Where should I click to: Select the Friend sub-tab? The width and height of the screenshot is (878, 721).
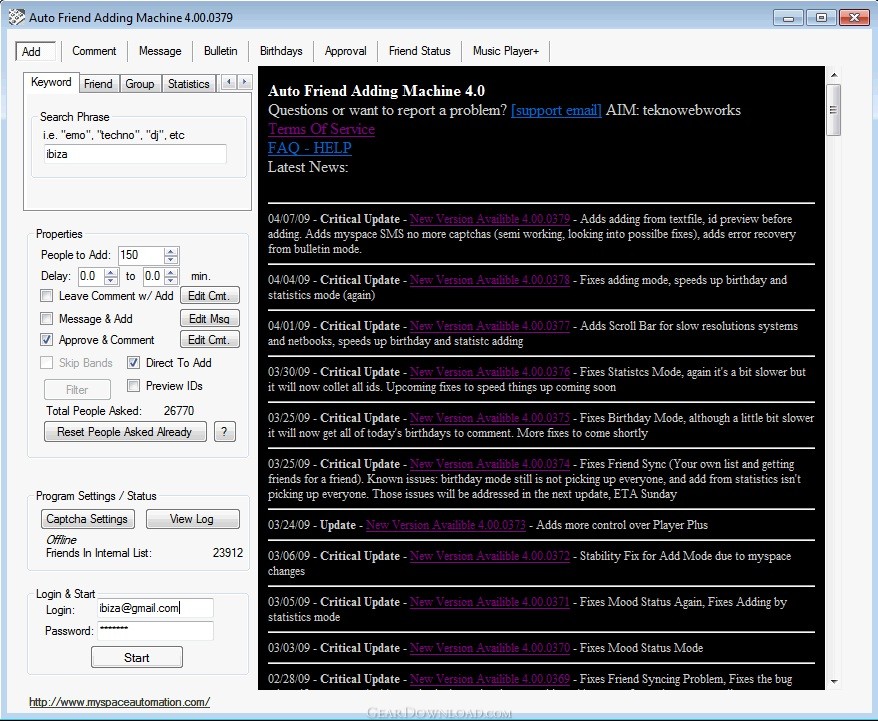point(99,84)
